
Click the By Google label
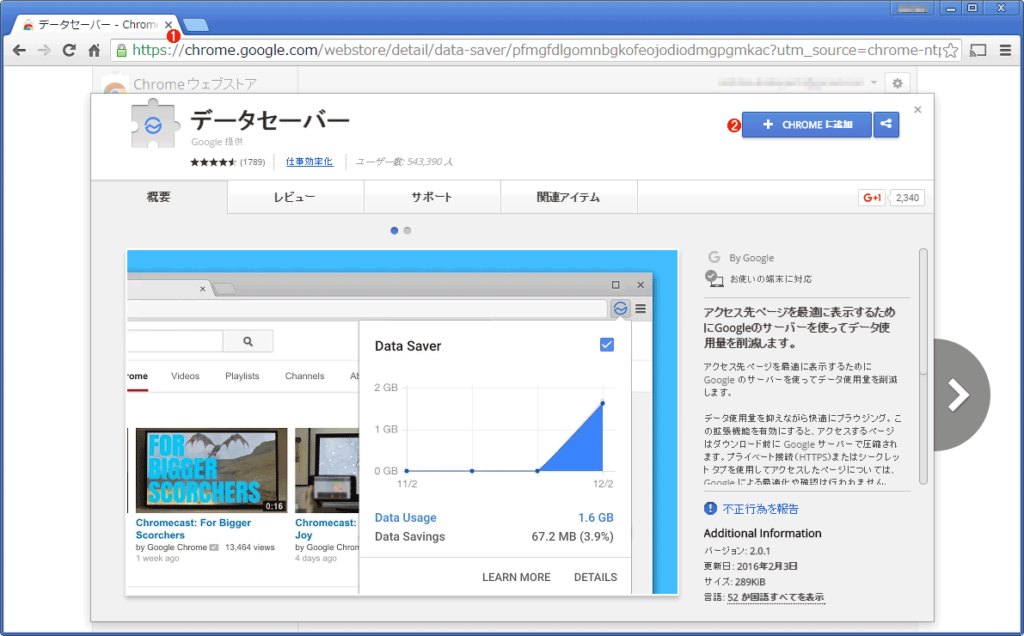pyautogui.click(x=751, y=258)
